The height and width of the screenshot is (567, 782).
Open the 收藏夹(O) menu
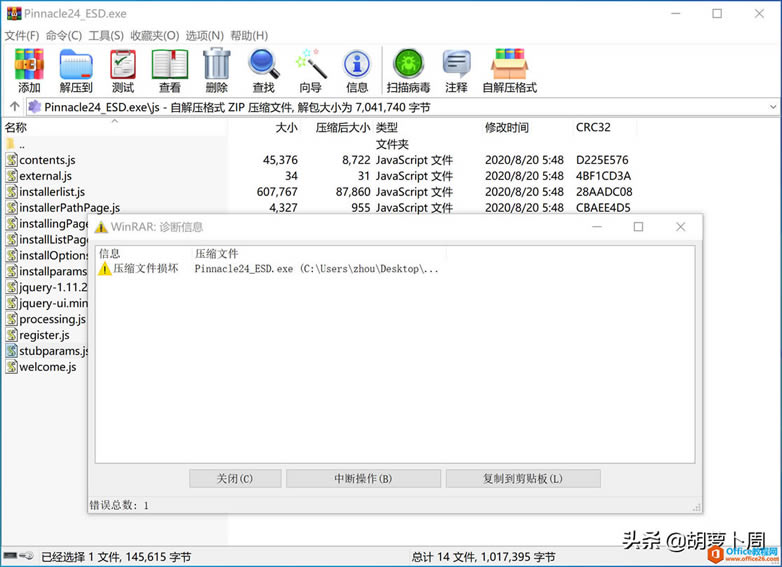155,35
